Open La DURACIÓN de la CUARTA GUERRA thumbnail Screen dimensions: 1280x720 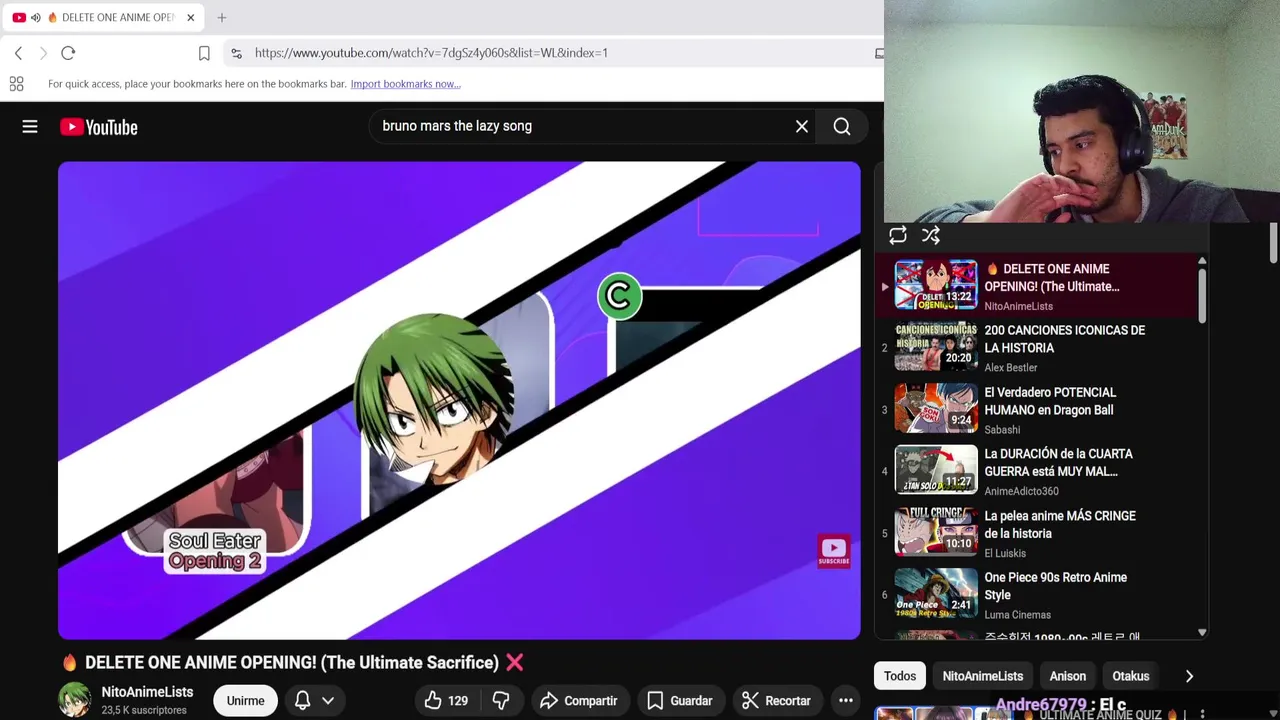click(x=936, y=470)
